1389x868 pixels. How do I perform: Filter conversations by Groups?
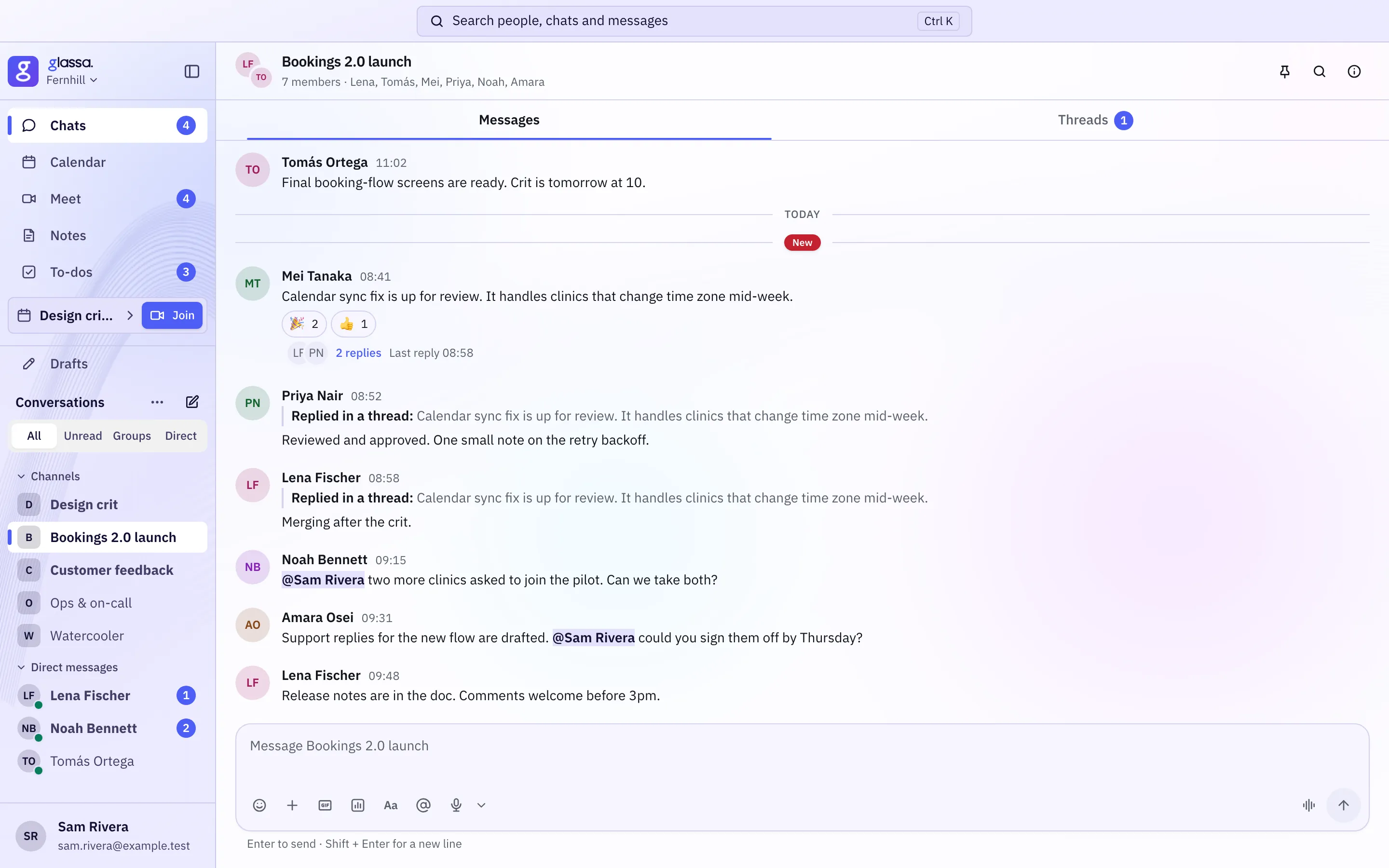[x=132, y=436]
